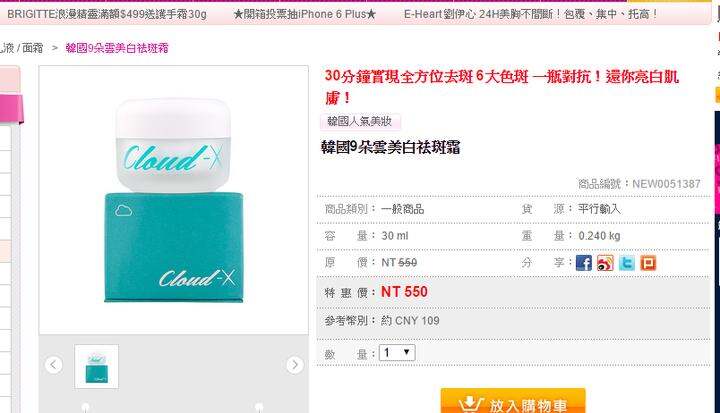
Task: Select the Cloud-X product thumbnail
Action: (x=96, y=367)
